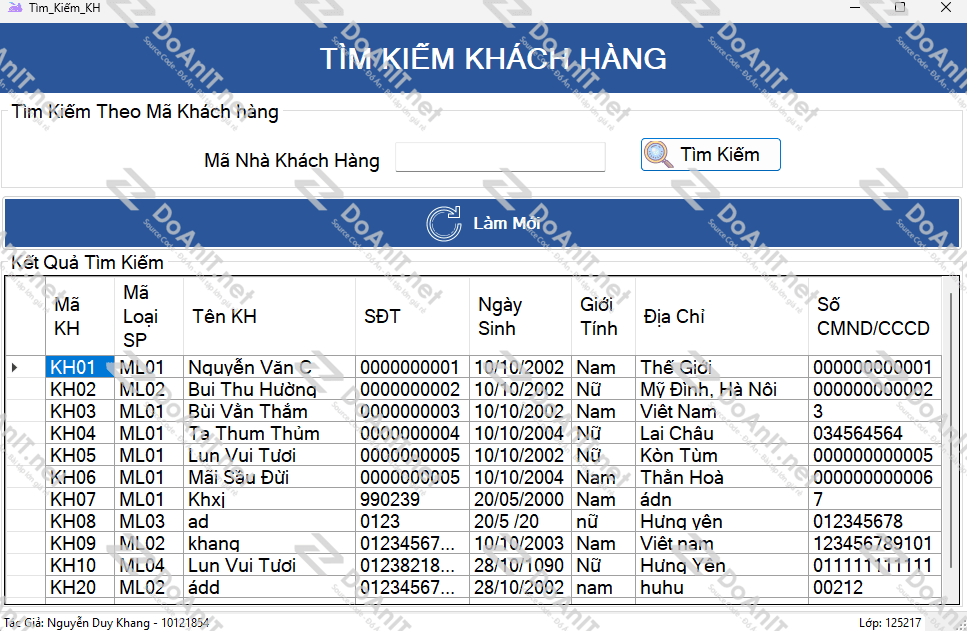Click the phone cell 0000000001
Viewport: 967px width, 631px height.
click(x=413, y=368)
